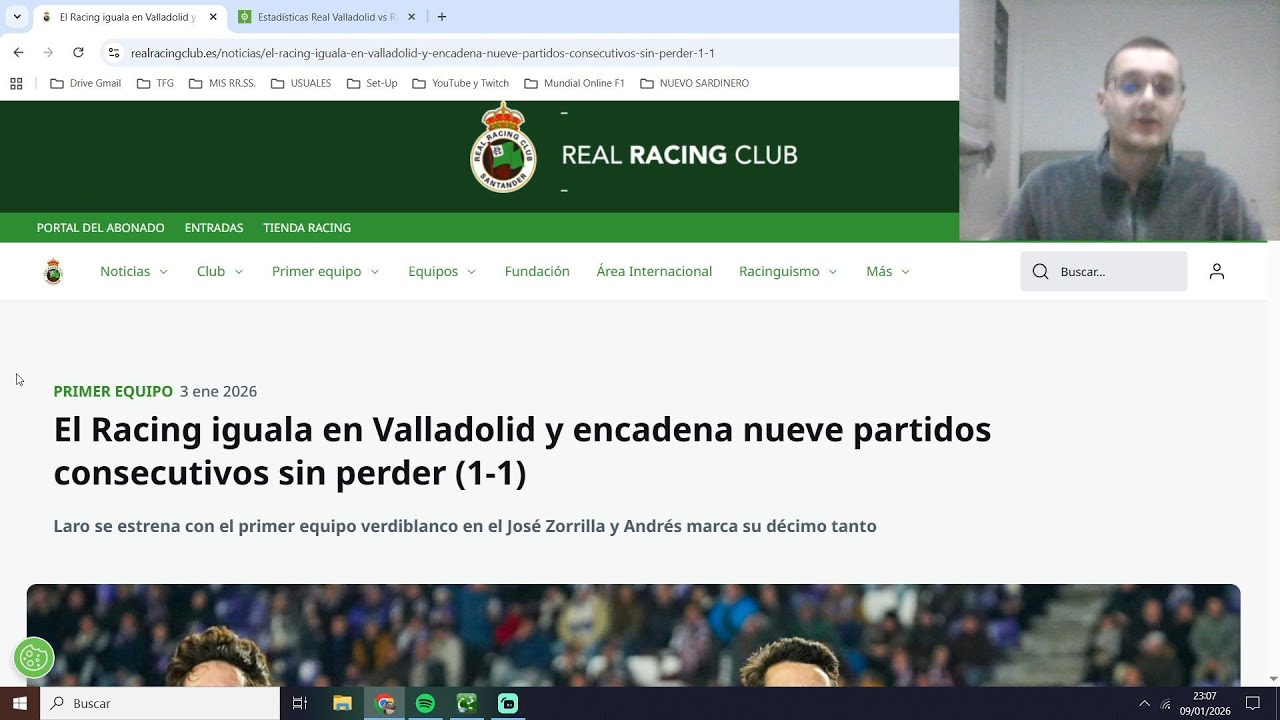Open site information icon in address bar
The width and height of the screenshot is (1280, 720).
pos(114,52)
